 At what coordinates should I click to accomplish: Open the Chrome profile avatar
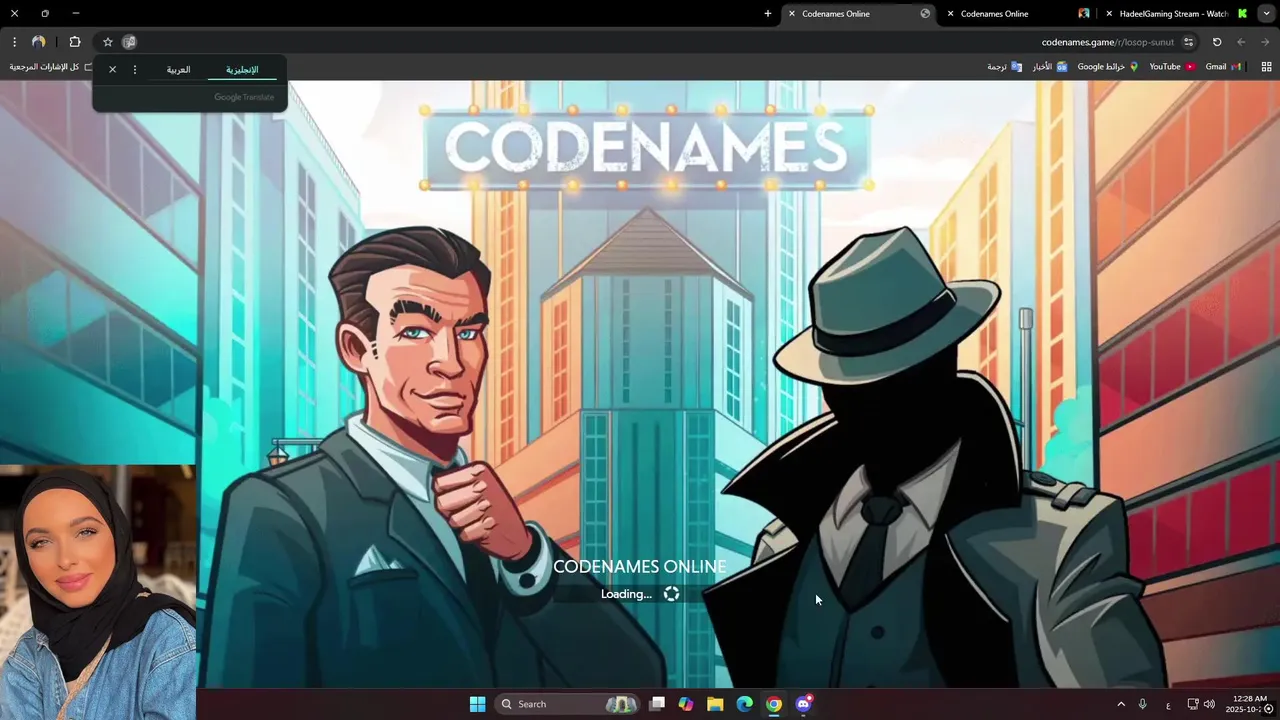click(x=38, y=42)
